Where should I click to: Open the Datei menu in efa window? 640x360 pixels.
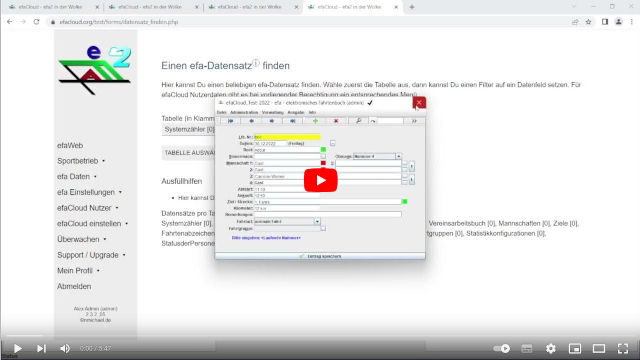pyautogui.click(x=222, y=112)
